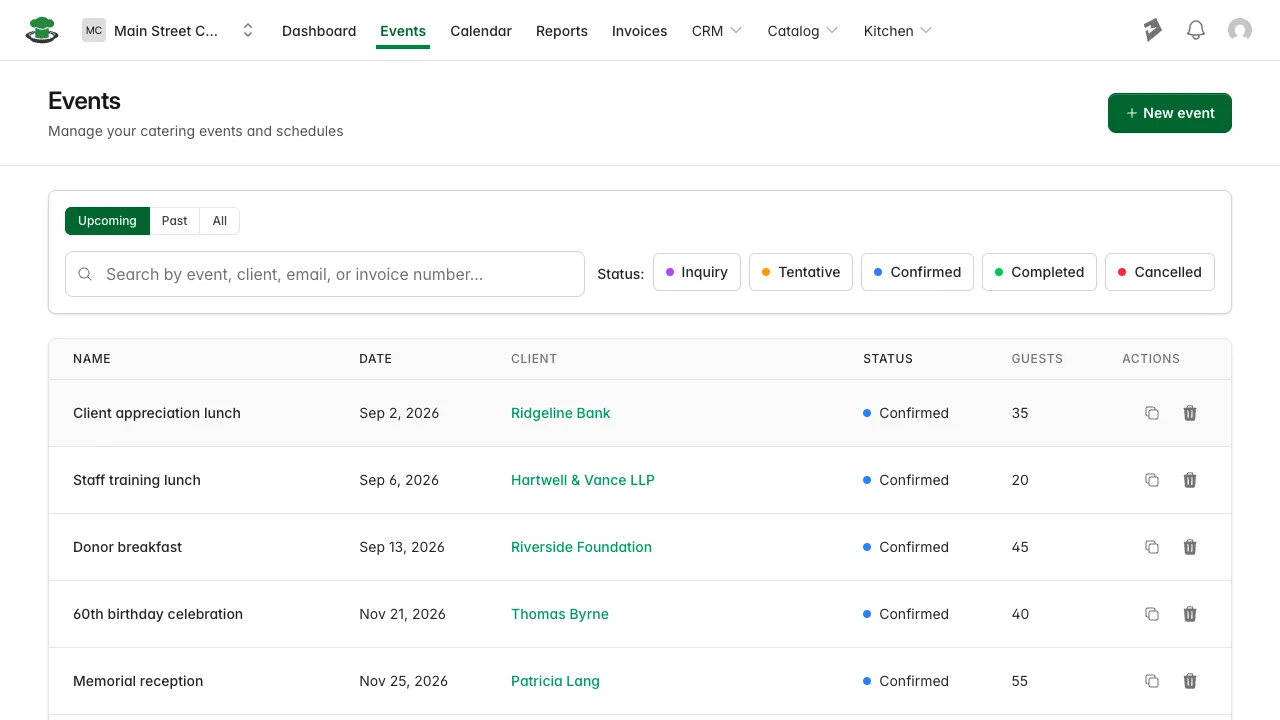Open the Main Street workspace switcher
1280x720 pixels.
coord(168,30)
